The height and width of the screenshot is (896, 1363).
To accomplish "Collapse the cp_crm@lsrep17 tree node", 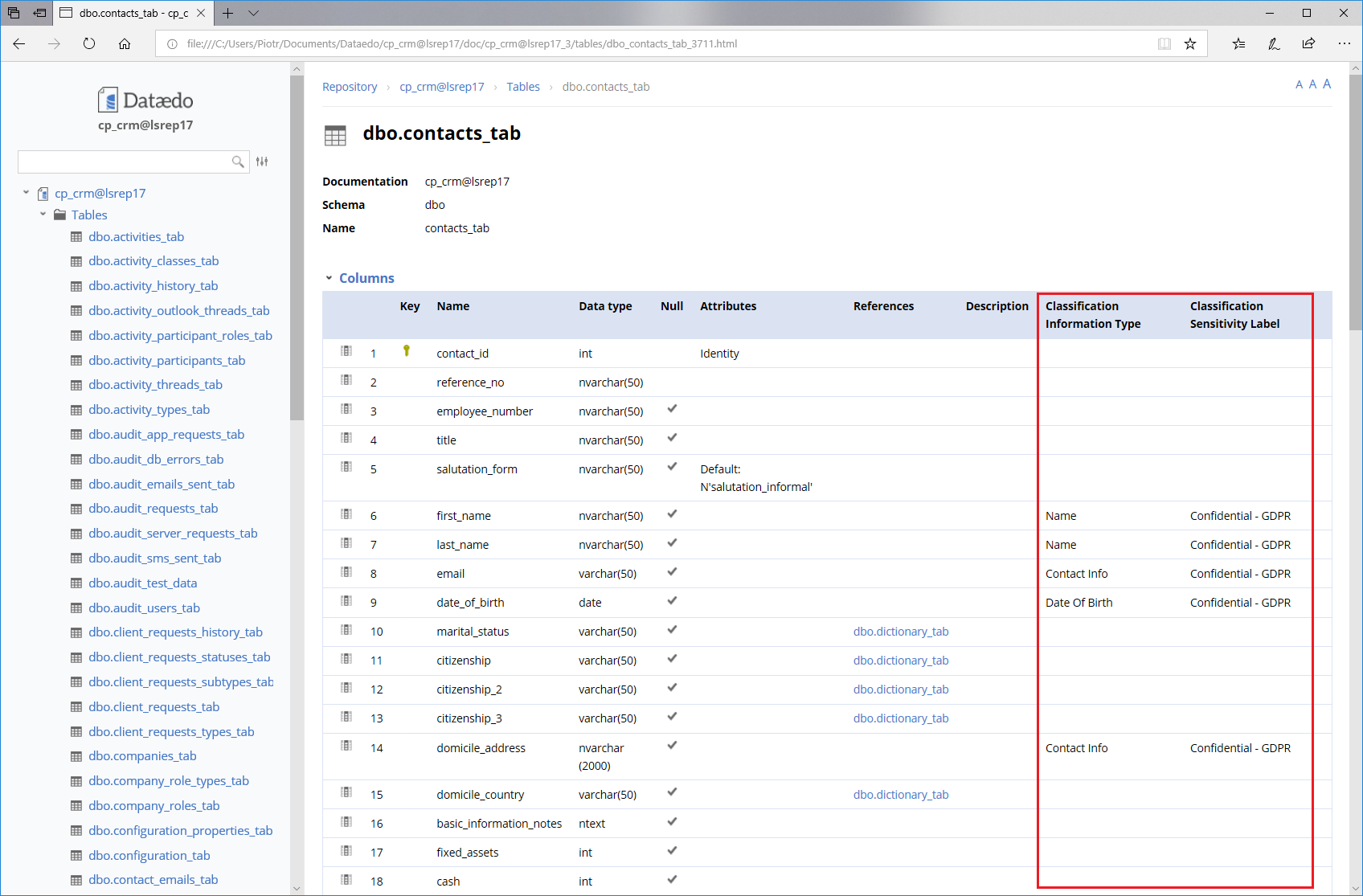I will (x=27, y=193).
